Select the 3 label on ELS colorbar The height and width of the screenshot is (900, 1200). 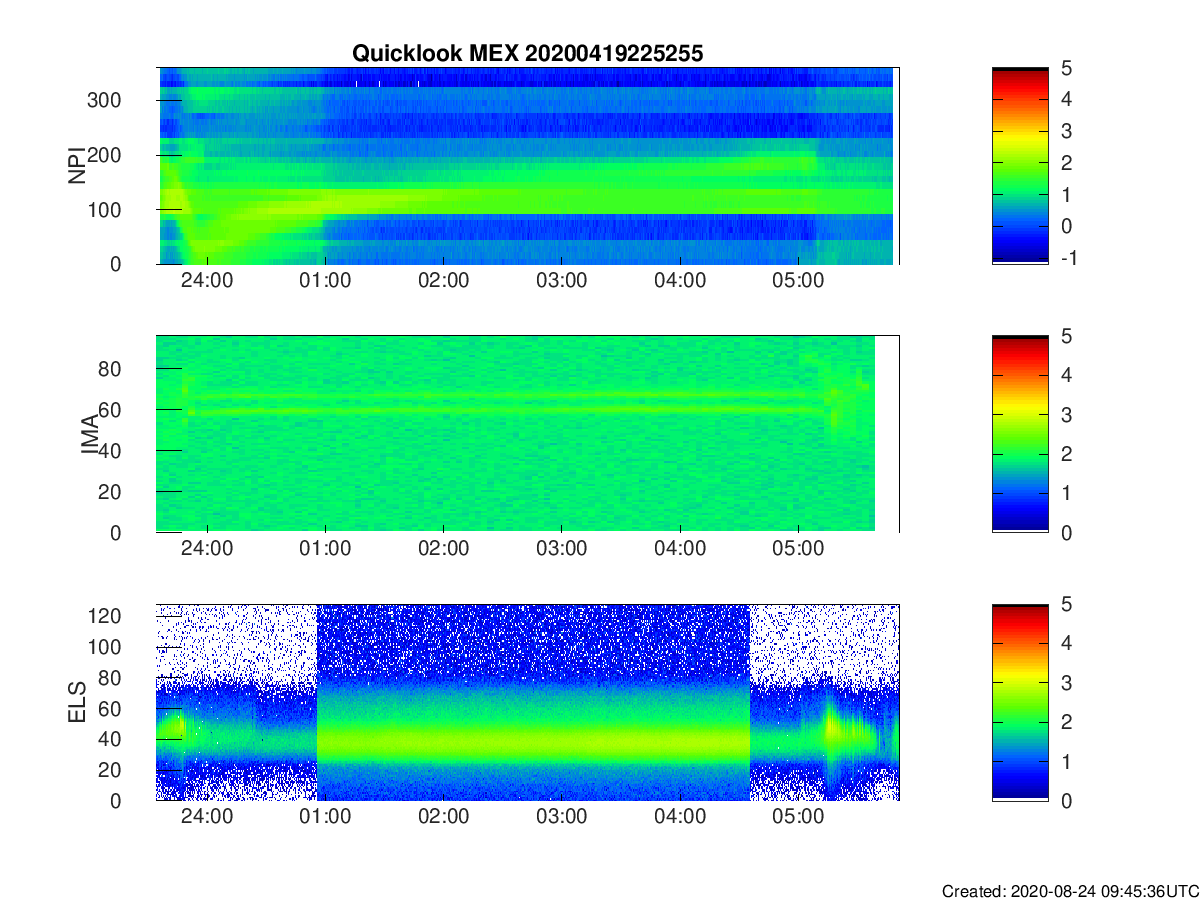point(1068,682)
